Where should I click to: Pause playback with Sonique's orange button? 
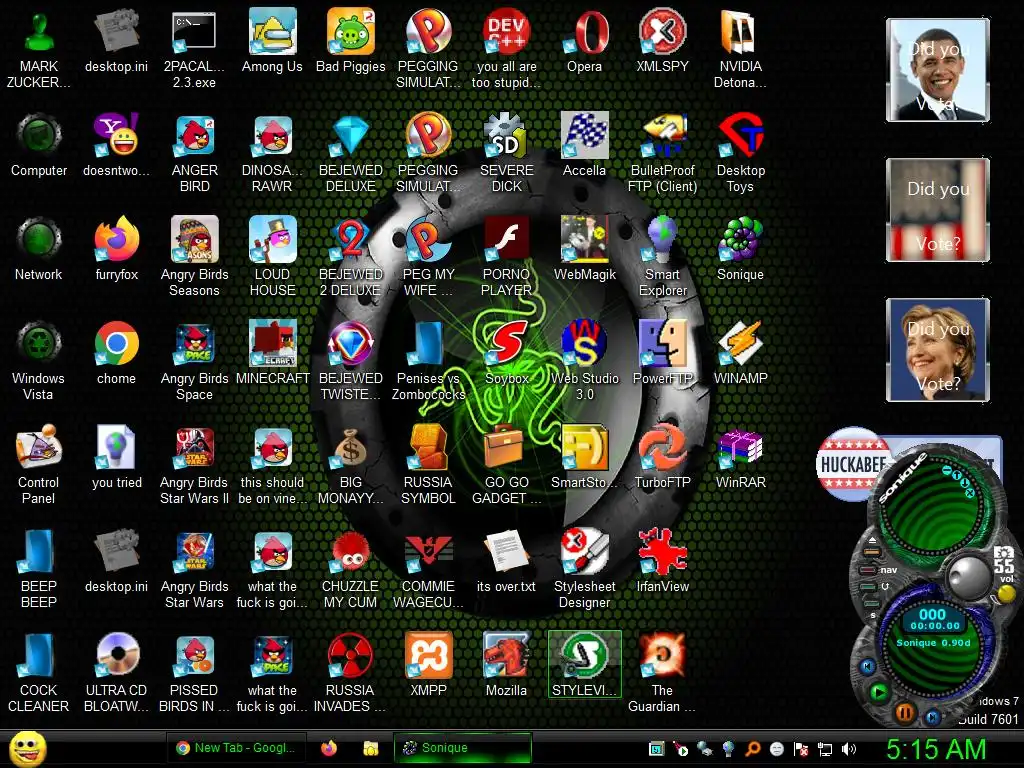point(904,713)
